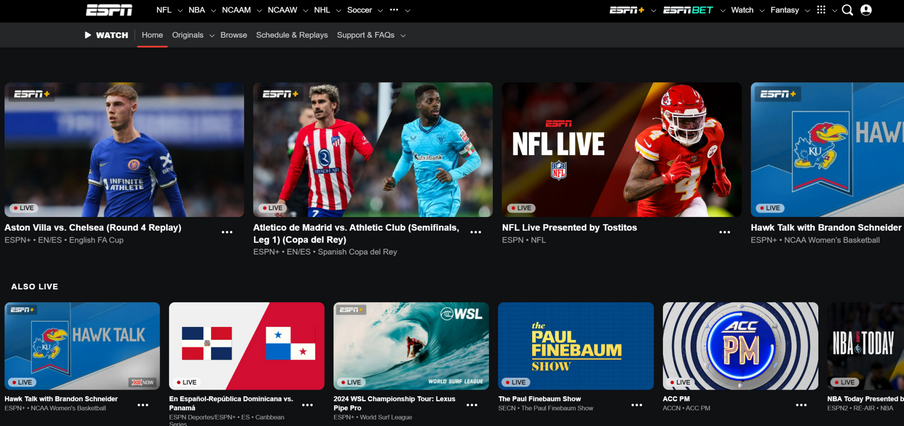Open The Paul Finebaum Show title link

tap(540, 399)
